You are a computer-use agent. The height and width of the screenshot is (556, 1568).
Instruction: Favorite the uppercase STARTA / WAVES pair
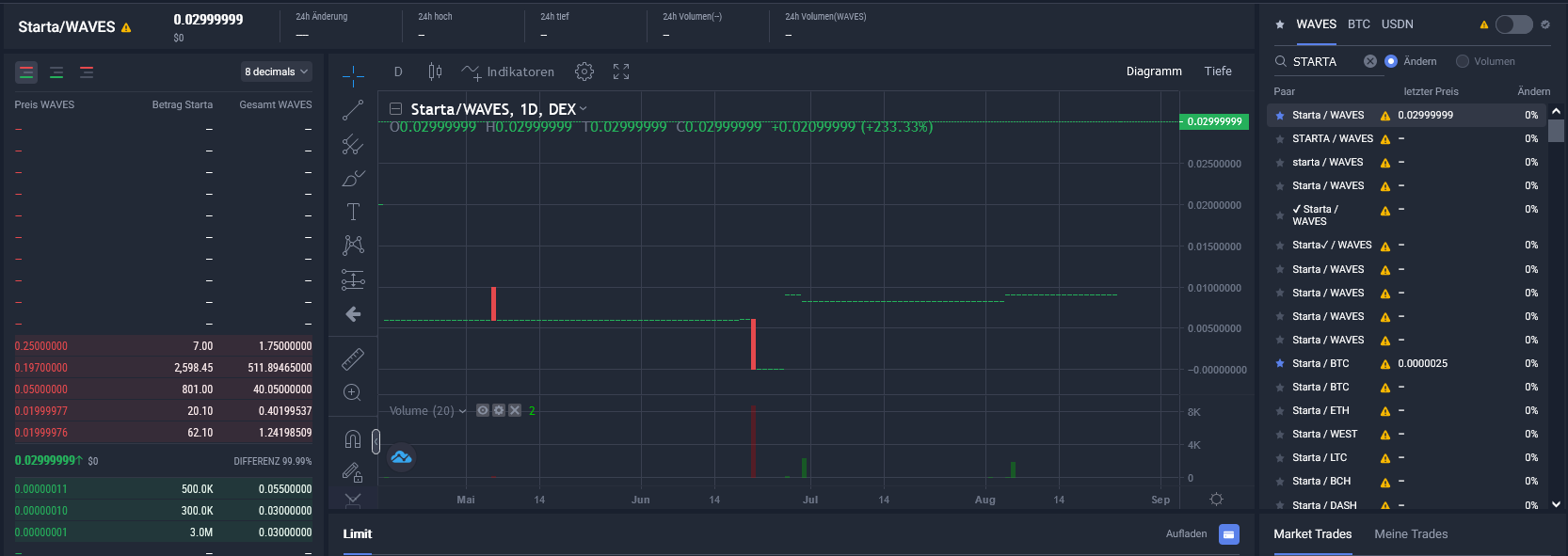pos(1280,139)
